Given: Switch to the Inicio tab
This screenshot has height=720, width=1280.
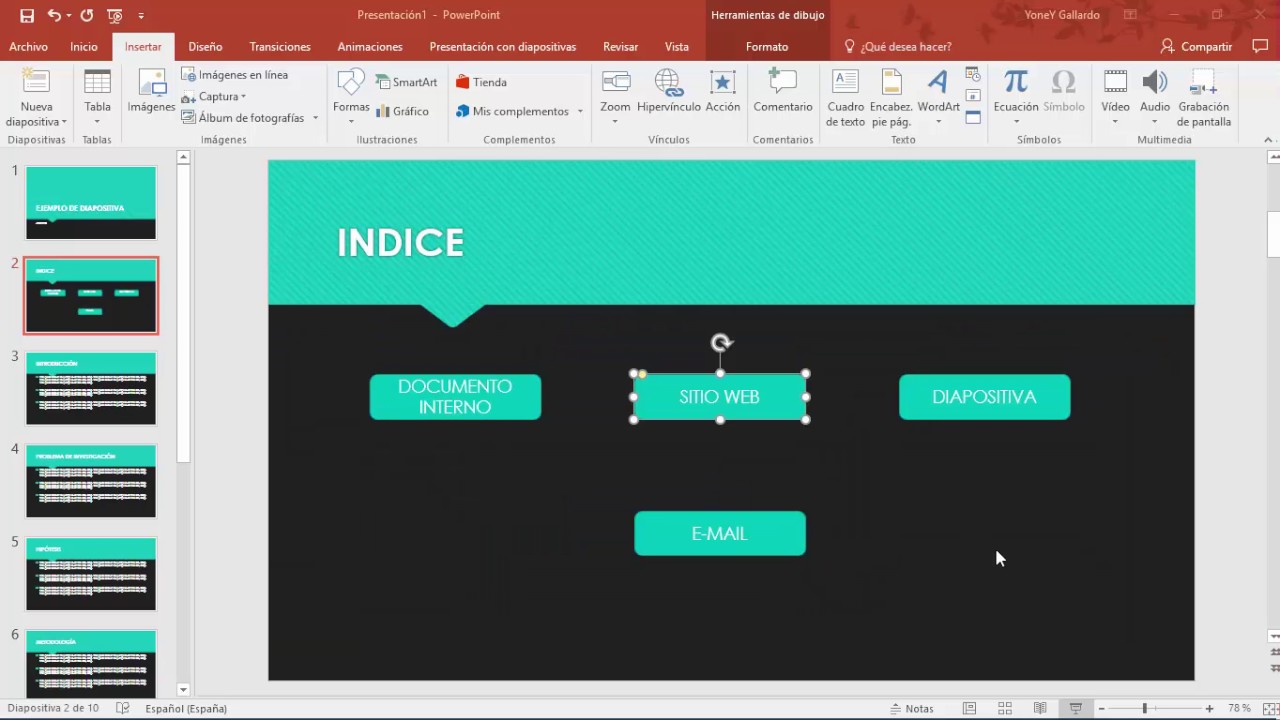Looking at the screenshot, I should tap(84, 46).
